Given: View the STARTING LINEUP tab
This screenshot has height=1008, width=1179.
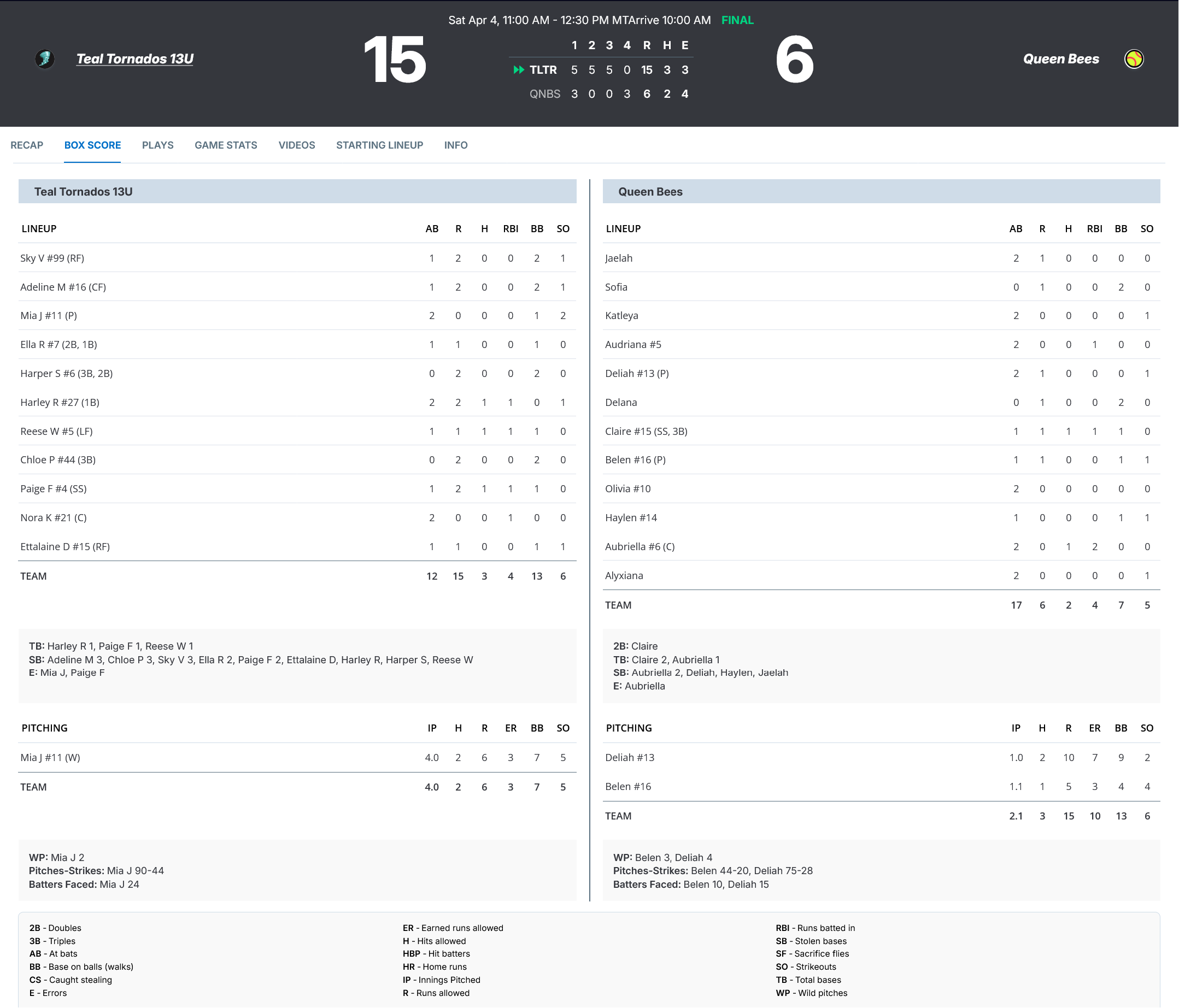Looking at the screenshot, I should 379,145.
